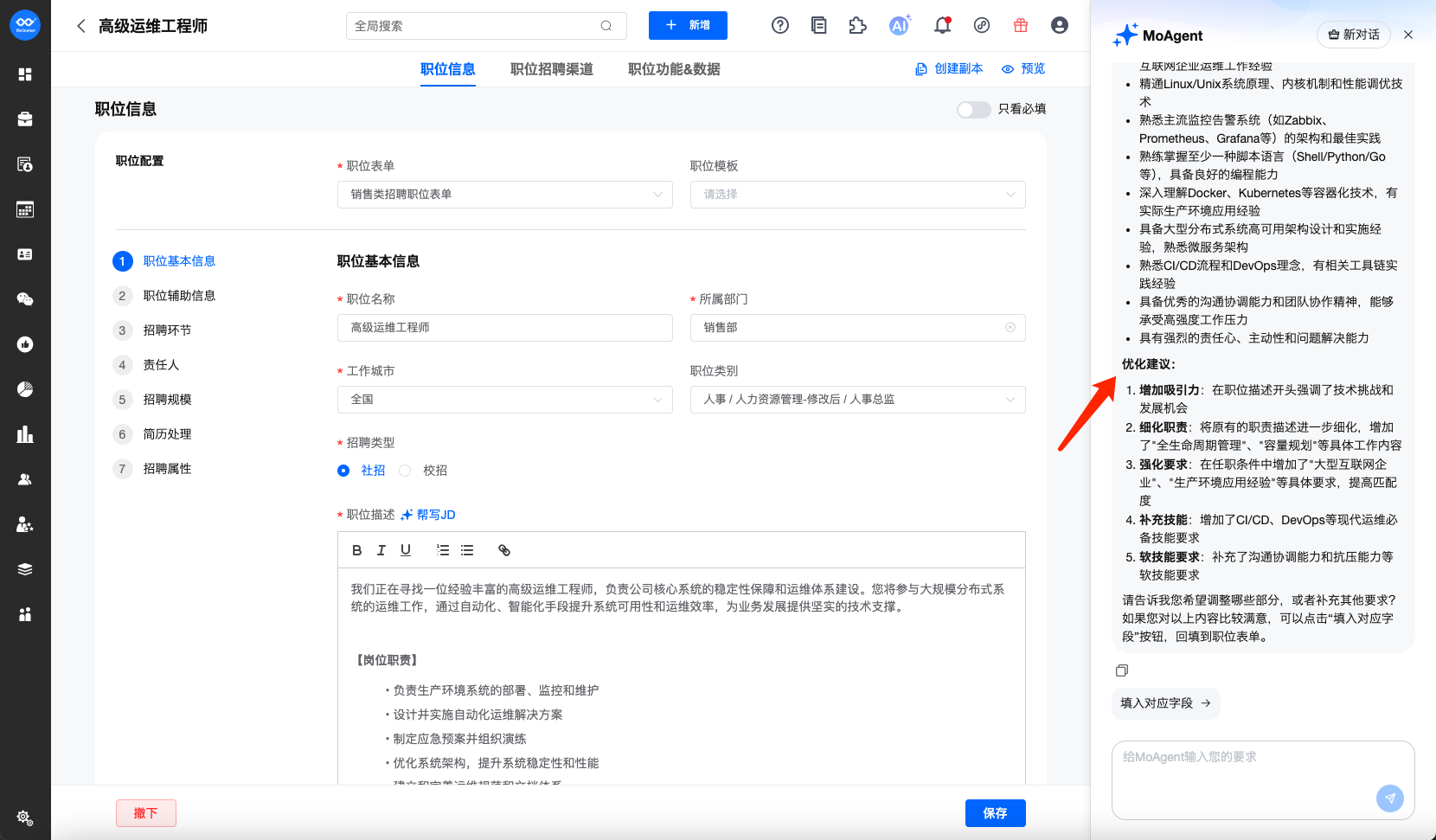Open the 工作城市 dropdown

[x=505, y=400]
